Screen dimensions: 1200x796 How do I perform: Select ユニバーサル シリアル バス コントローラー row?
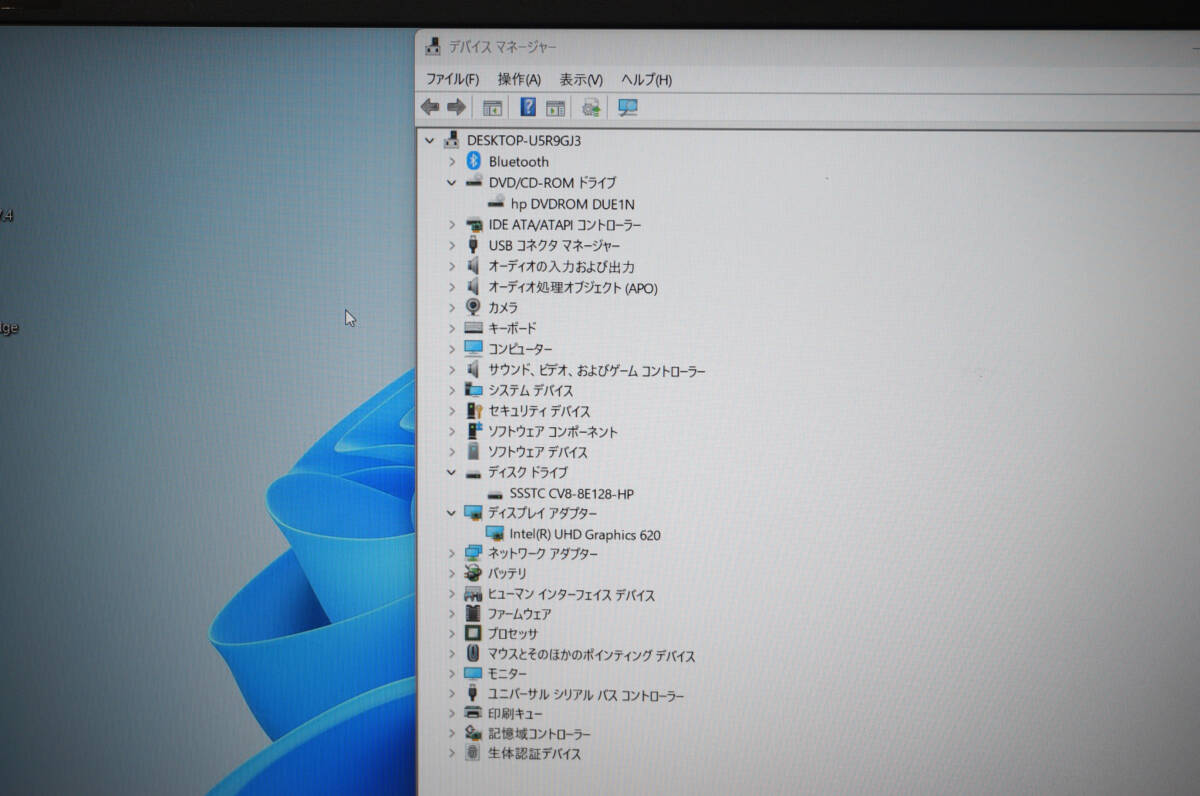click(x=586, y=694)
